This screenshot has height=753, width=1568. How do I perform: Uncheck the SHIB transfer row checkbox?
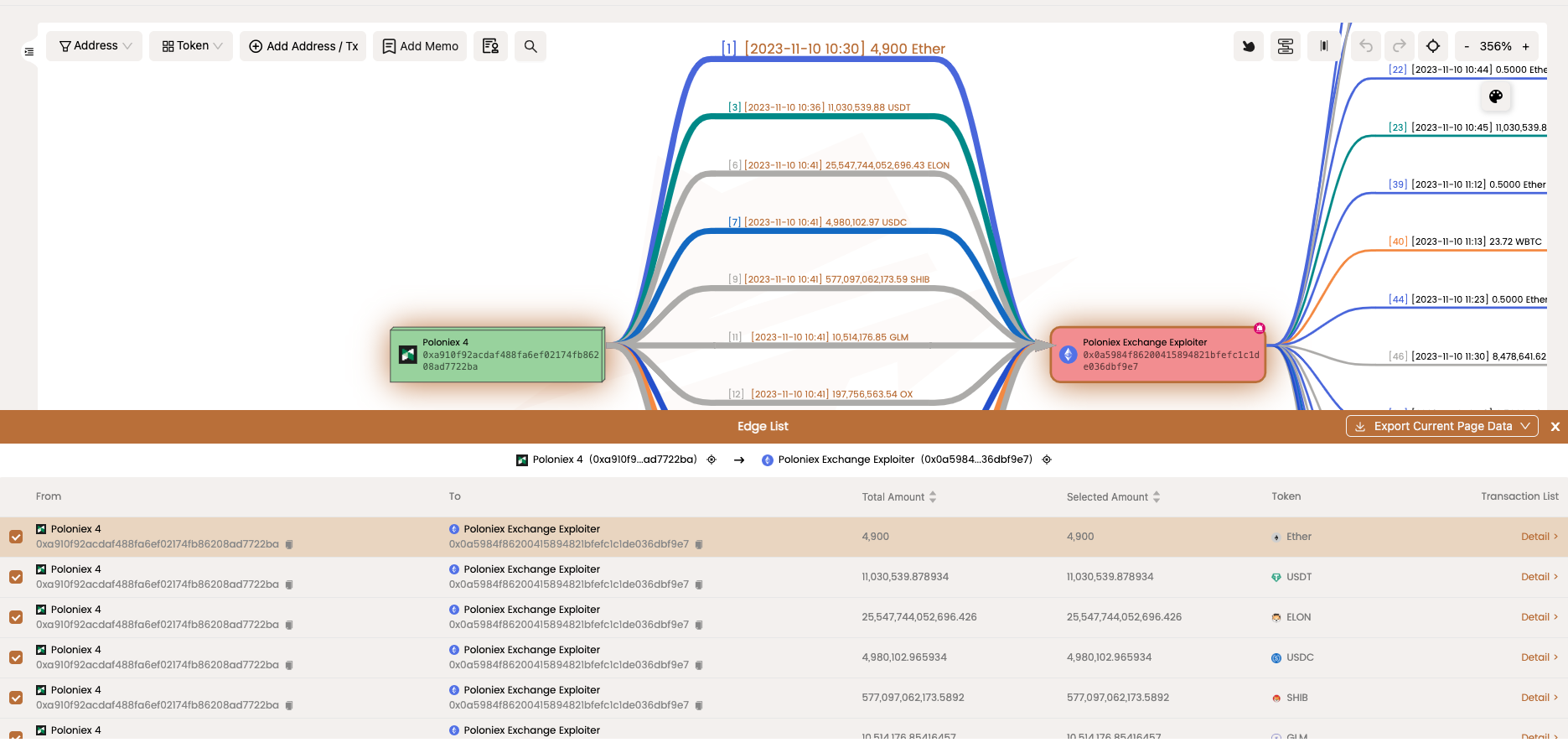[x=16, y=698]
